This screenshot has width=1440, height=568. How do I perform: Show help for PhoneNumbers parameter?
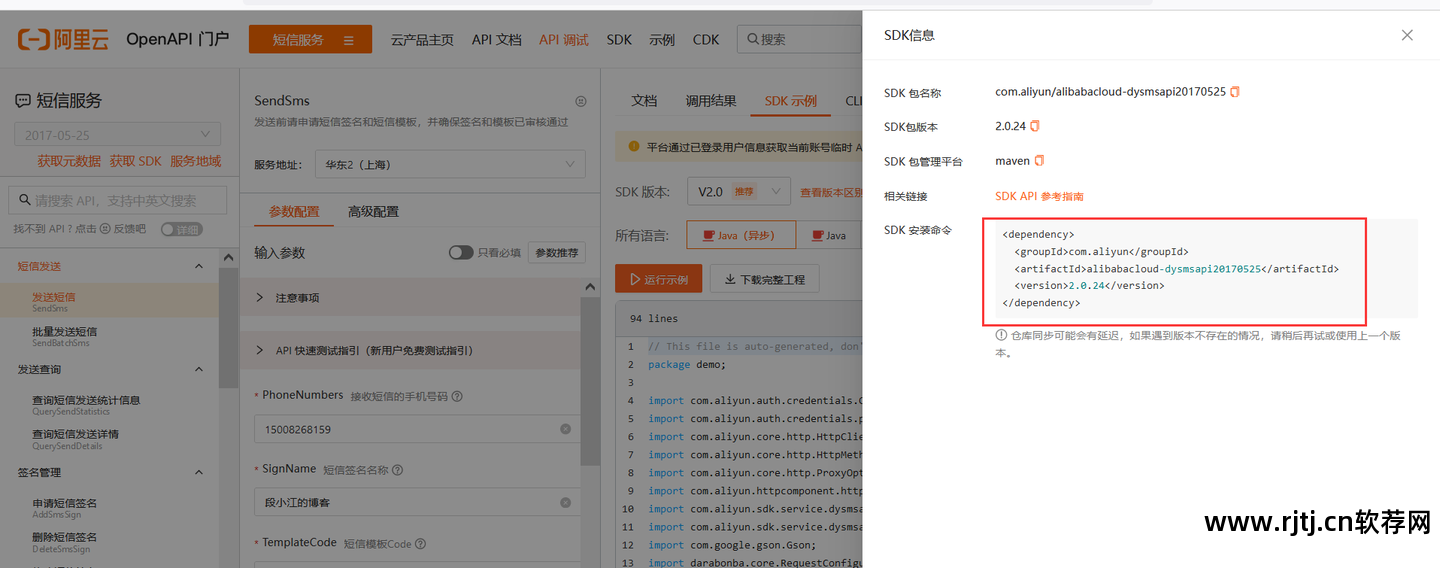point(457,396)
